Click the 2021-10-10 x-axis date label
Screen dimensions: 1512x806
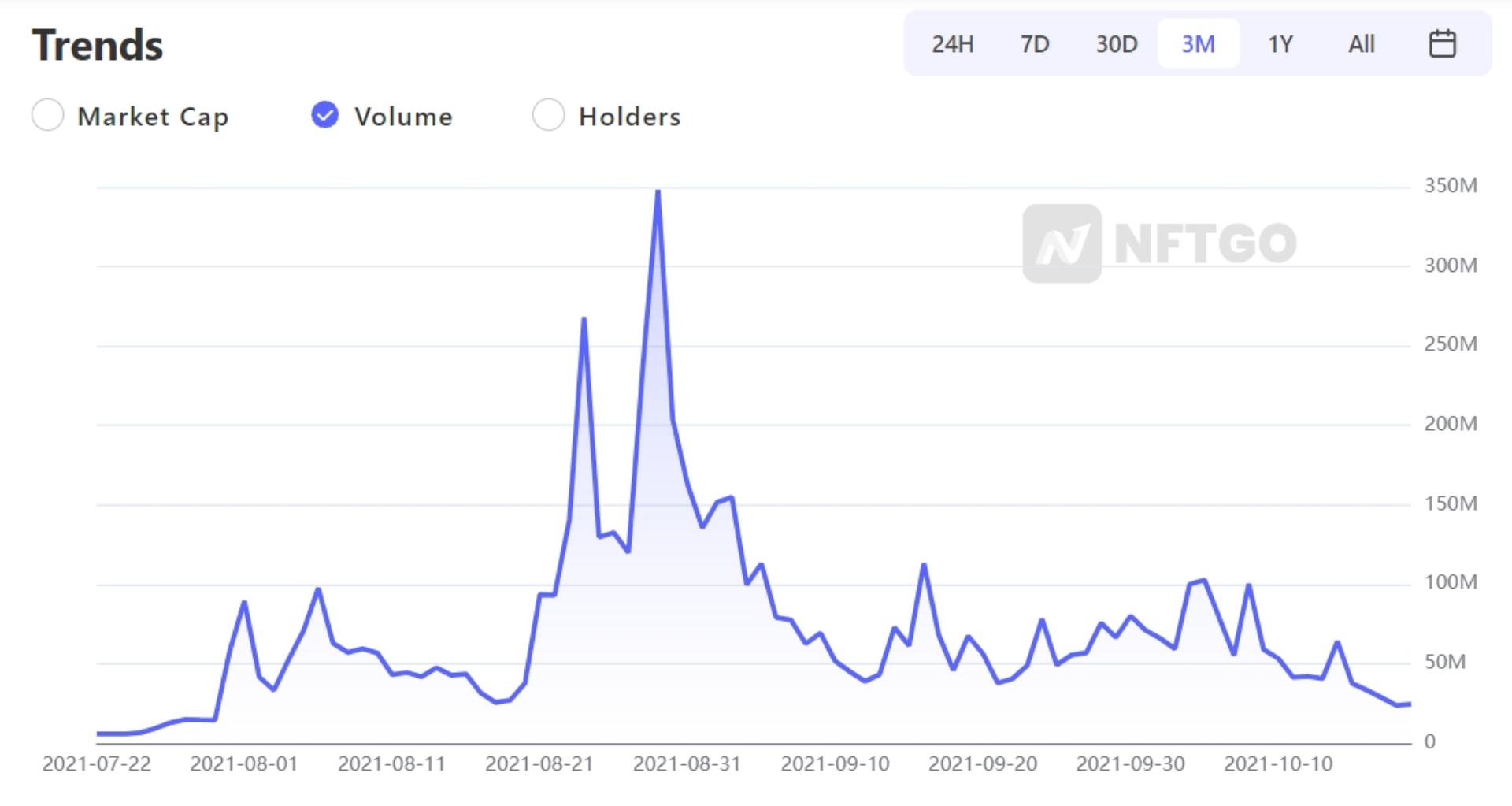pos(1277,763)
